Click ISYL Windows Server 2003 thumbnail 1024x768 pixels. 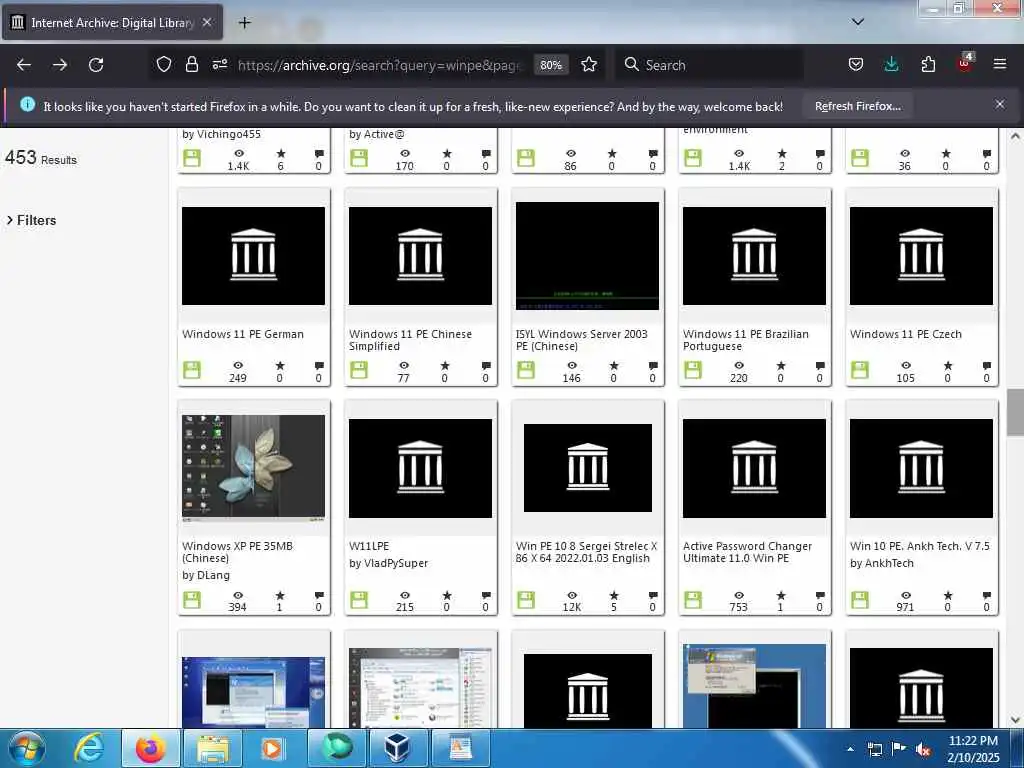(587, 256)
